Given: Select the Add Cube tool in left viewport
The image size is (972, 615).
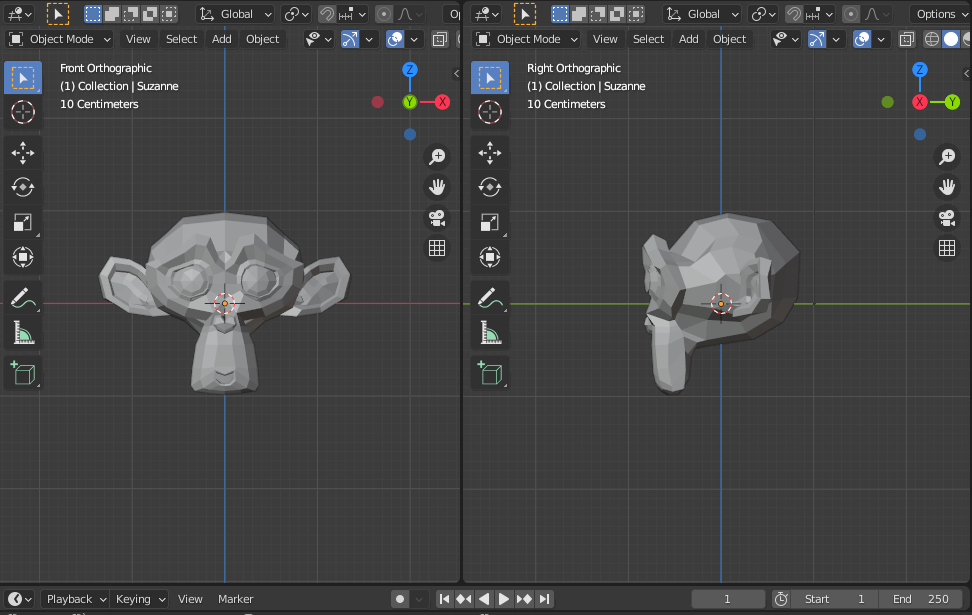Looking at the screenshot, I should pos(23,373).
